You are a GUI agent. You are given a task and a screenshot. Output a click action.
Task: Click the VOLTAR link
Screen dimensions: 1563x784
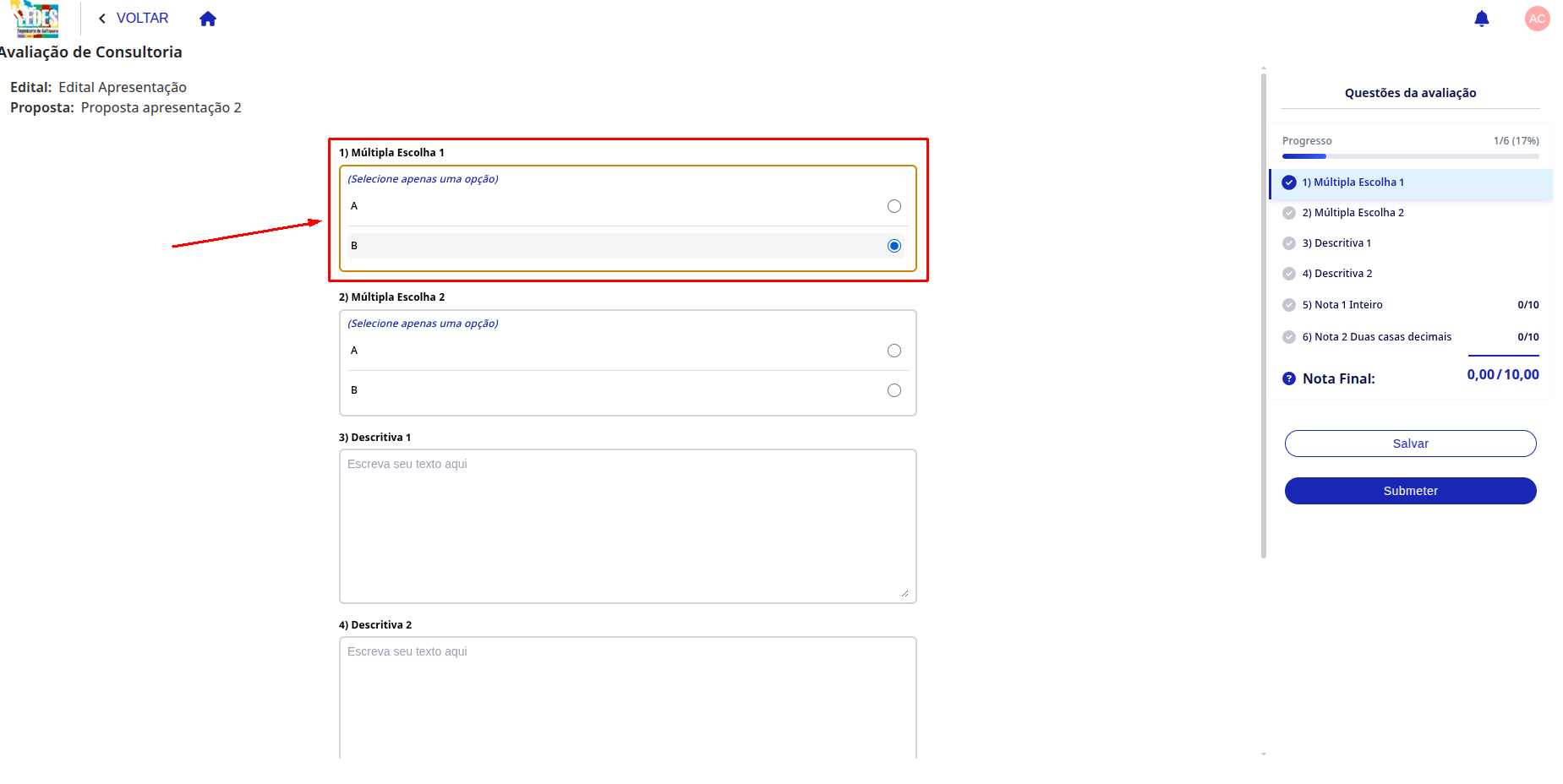pos(142,19)
